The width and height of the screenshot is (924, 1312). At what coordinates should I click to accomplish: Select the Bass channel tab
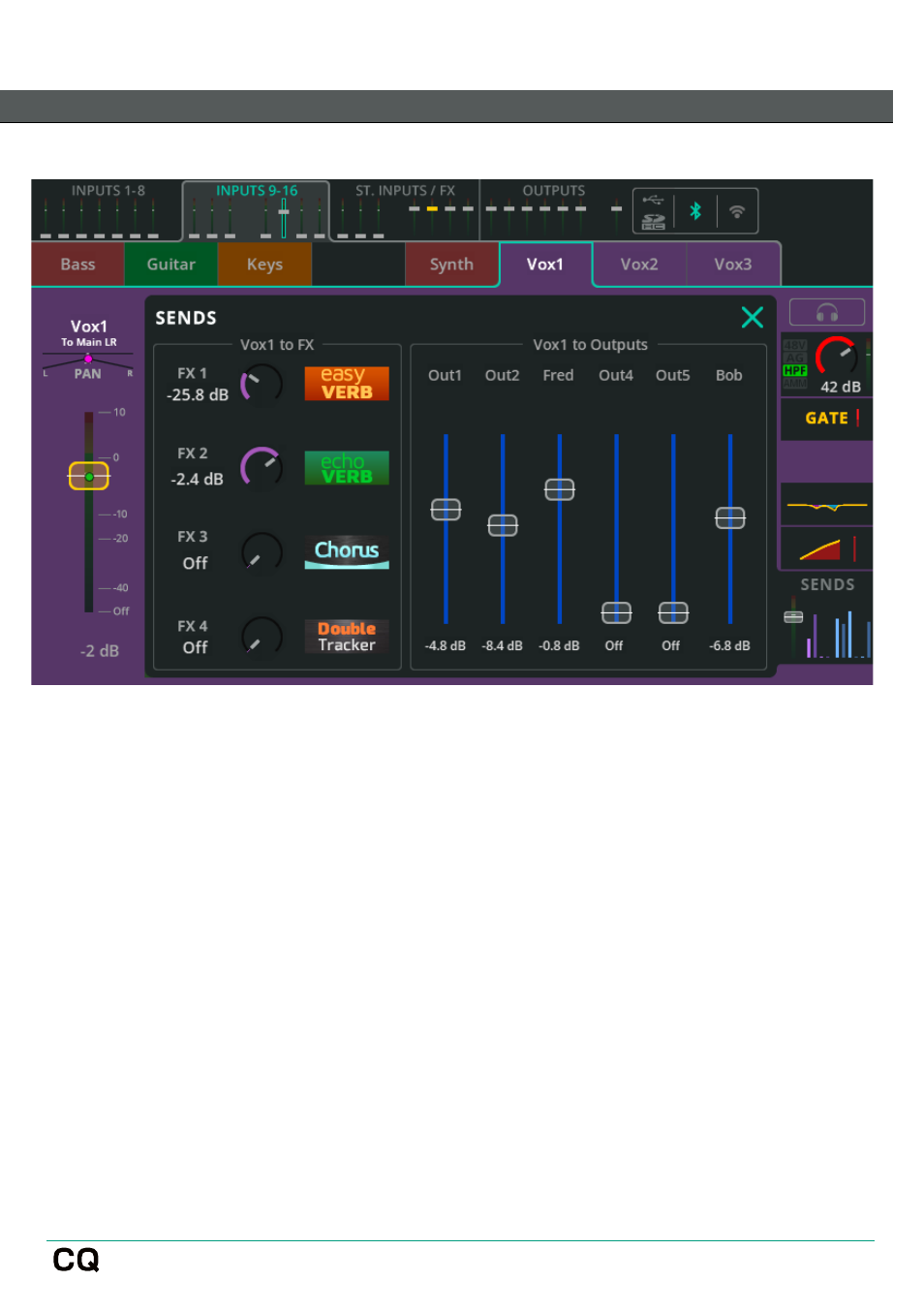click(x=77, y=265)
